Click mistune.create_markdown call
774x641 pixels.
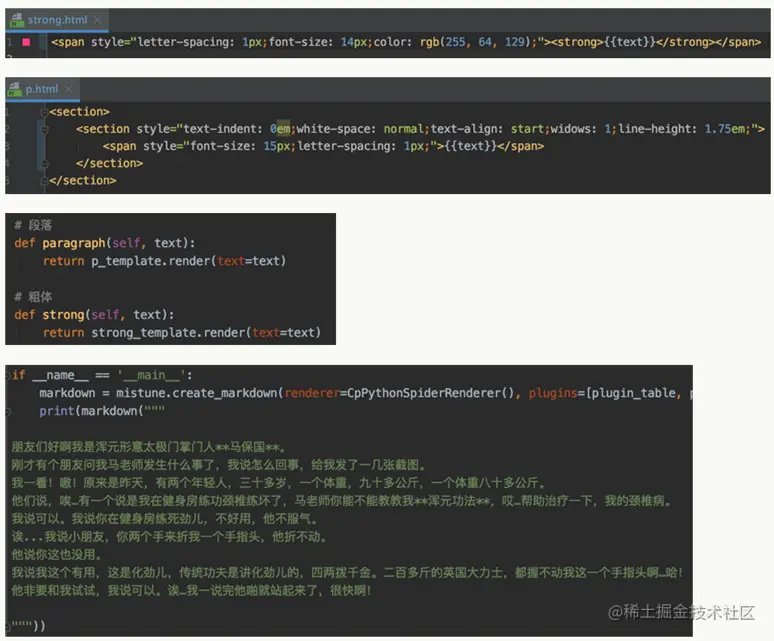click(x=198, y=393)
